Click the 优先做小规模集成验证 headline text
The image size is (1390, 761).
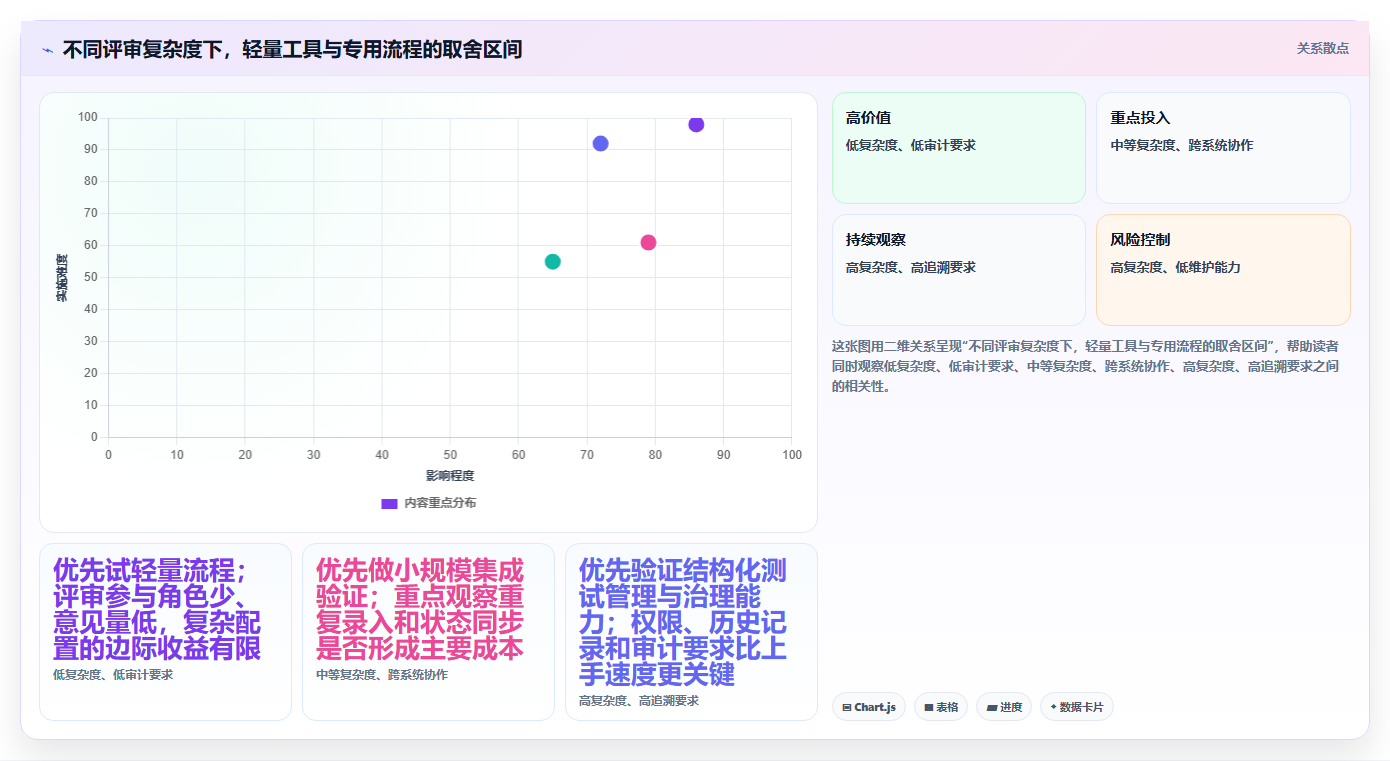(x=420, y=610)
